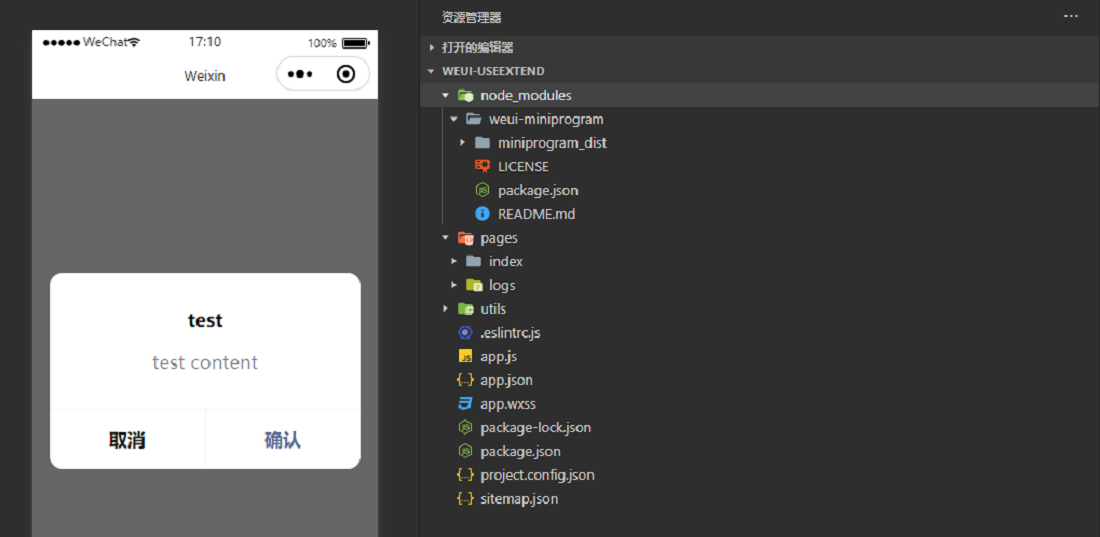The image size is (1100, 537).
Task: Click the logs folder icon
Action: (x=474, y=285)
